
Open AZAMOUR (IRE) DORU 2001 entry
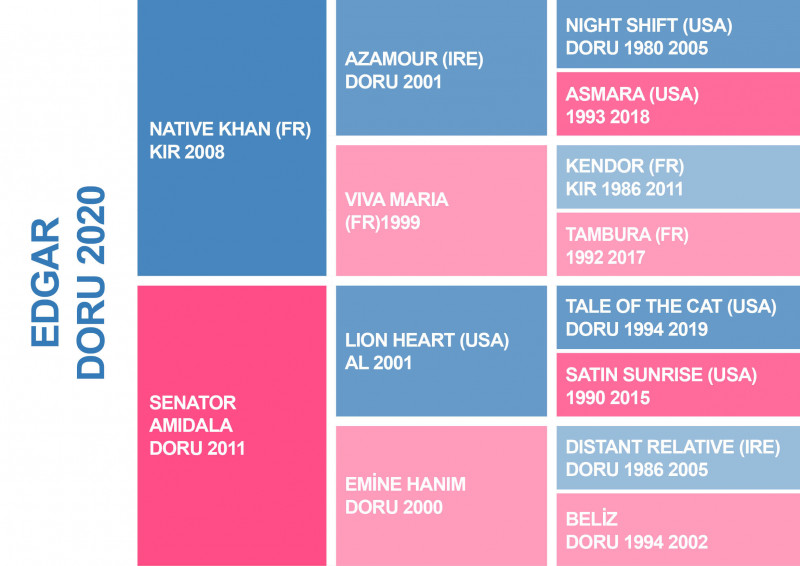[x=441, y=67]
